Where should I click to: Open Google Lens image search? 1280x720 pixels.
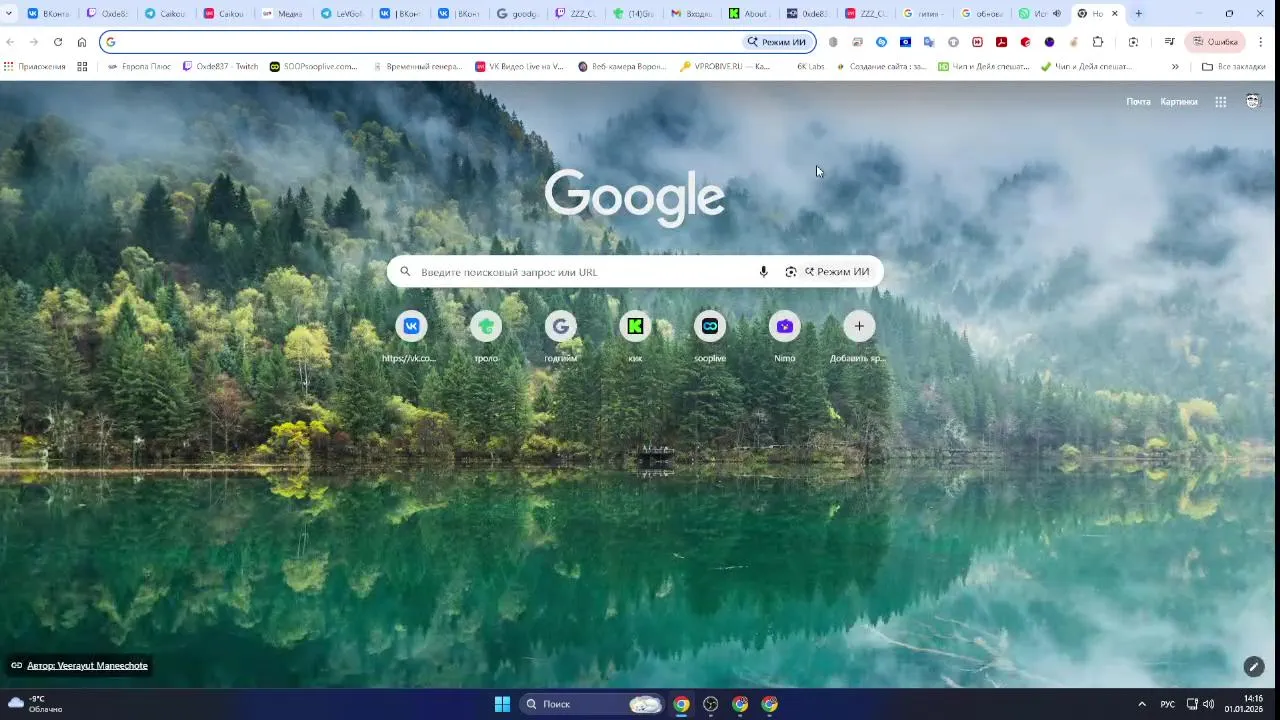coord(790,272)
